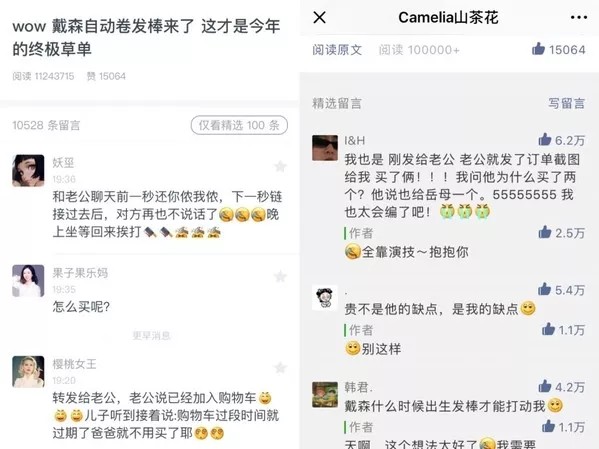Open 韩君's profile avatar
Viewport: 599px width, 449px height.
[325, 394]
